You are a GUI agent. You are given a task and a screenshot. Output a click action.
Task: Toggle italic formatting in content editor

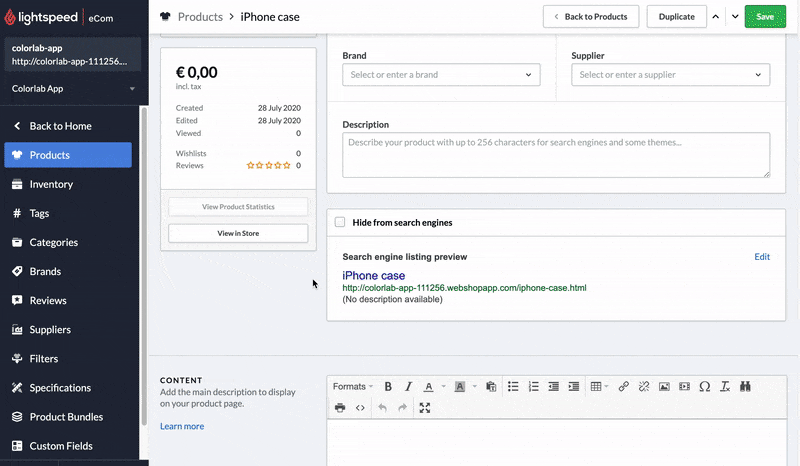tap(408, 386)
